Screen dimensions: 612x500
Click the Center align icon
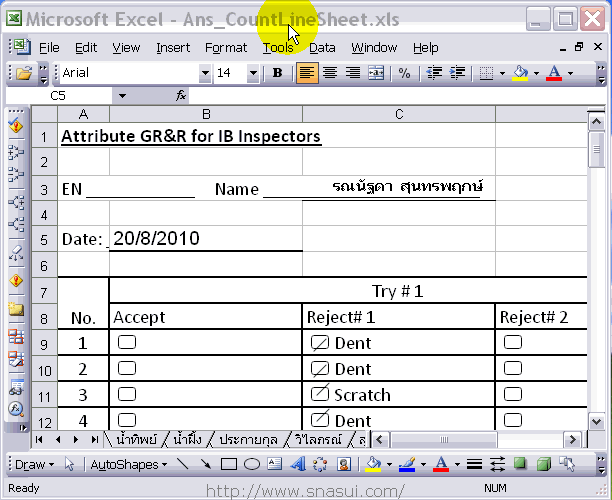pyautogui.click(x=328, y=73)
